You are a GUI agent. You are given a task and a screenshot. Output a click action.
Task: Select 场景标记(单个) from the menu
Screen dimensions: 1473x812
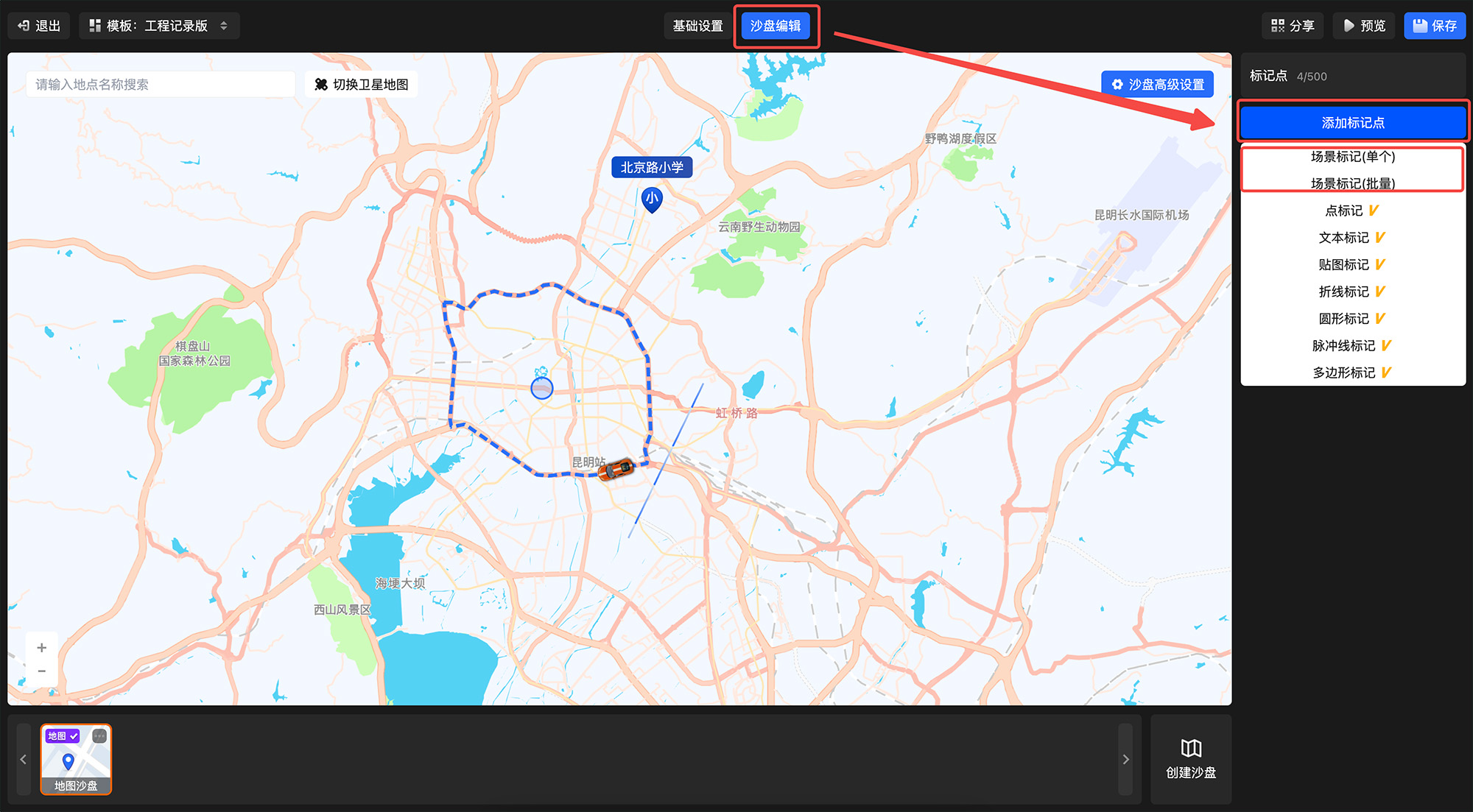point(1353,157)
